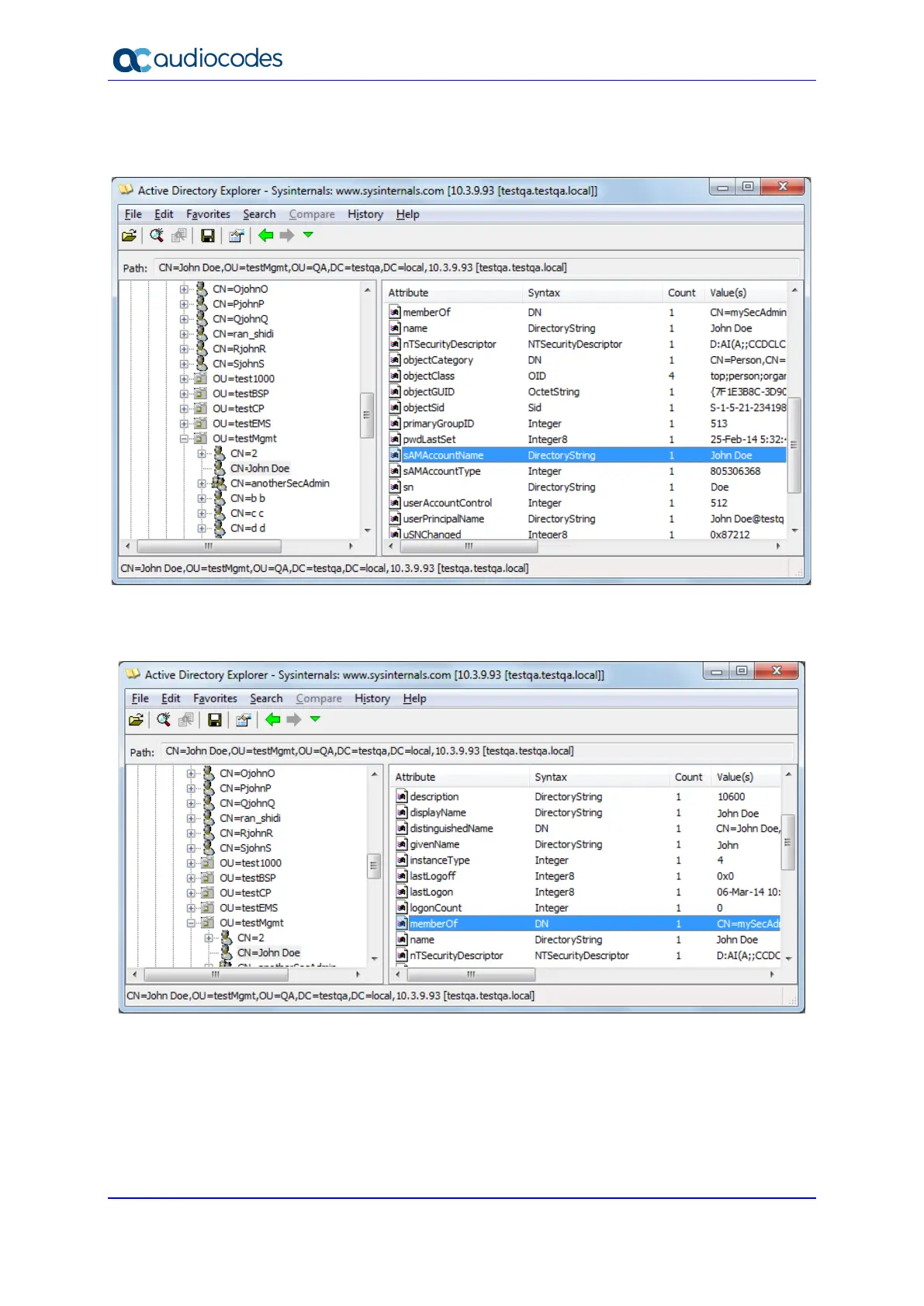Click the Save floppy icon in the lower window

[215, 720]
